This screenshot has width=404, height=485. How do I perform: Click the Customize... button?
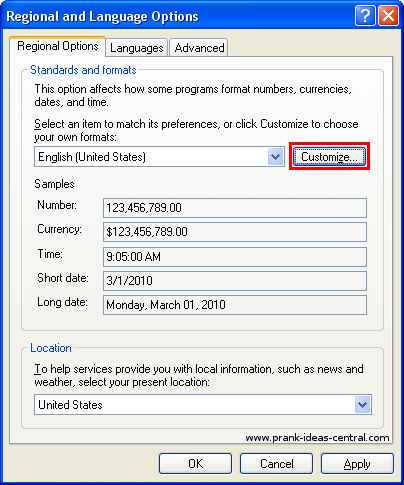point(329,157)
